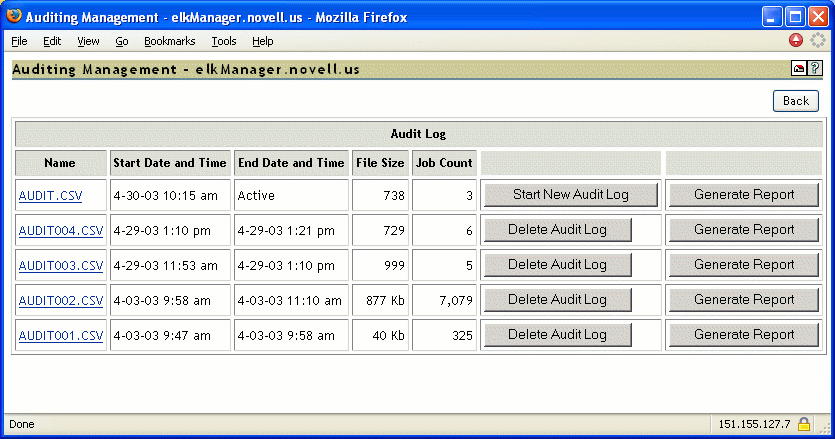Generate report for AUDIT.CSV

(744, 195)
